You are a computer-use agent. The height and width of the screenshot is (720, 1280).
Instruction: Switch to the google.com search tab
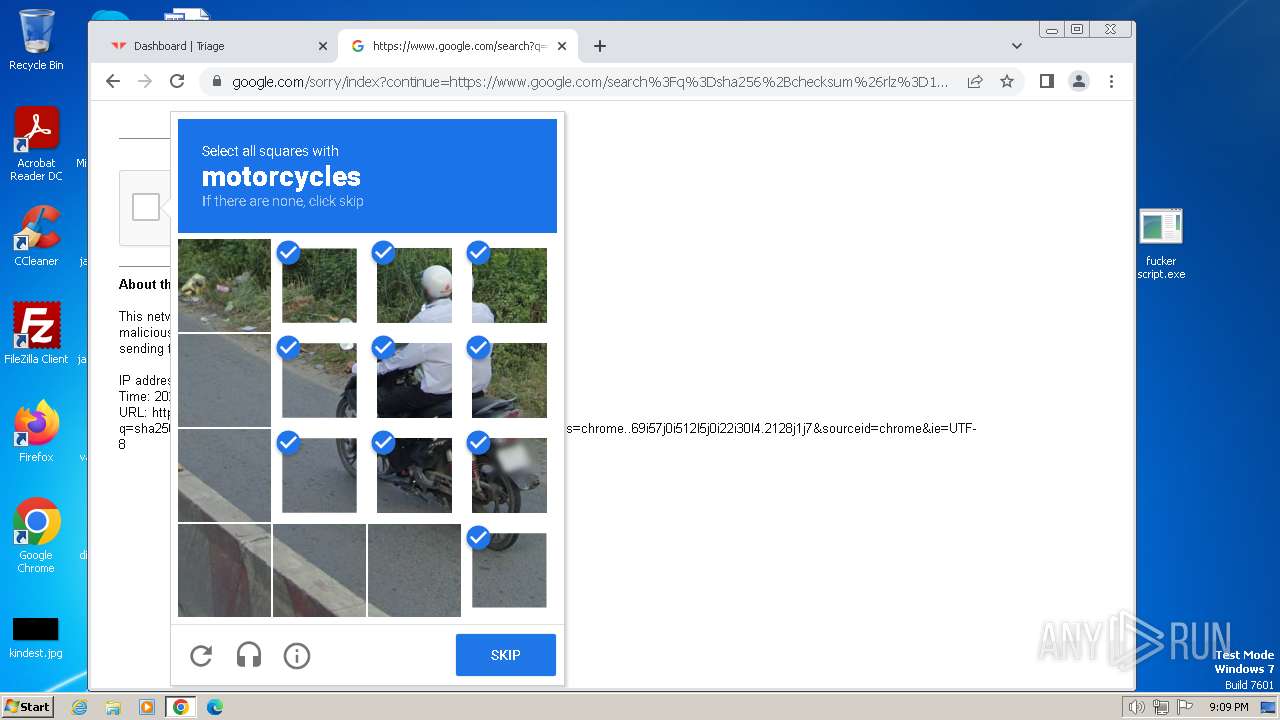tap(456, 46)
